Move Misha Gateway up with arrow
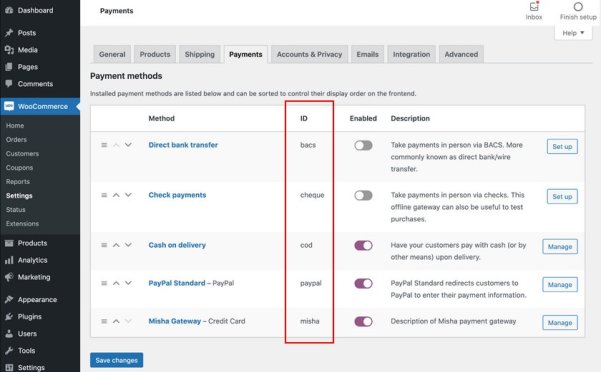 click(x=116, y=321)
